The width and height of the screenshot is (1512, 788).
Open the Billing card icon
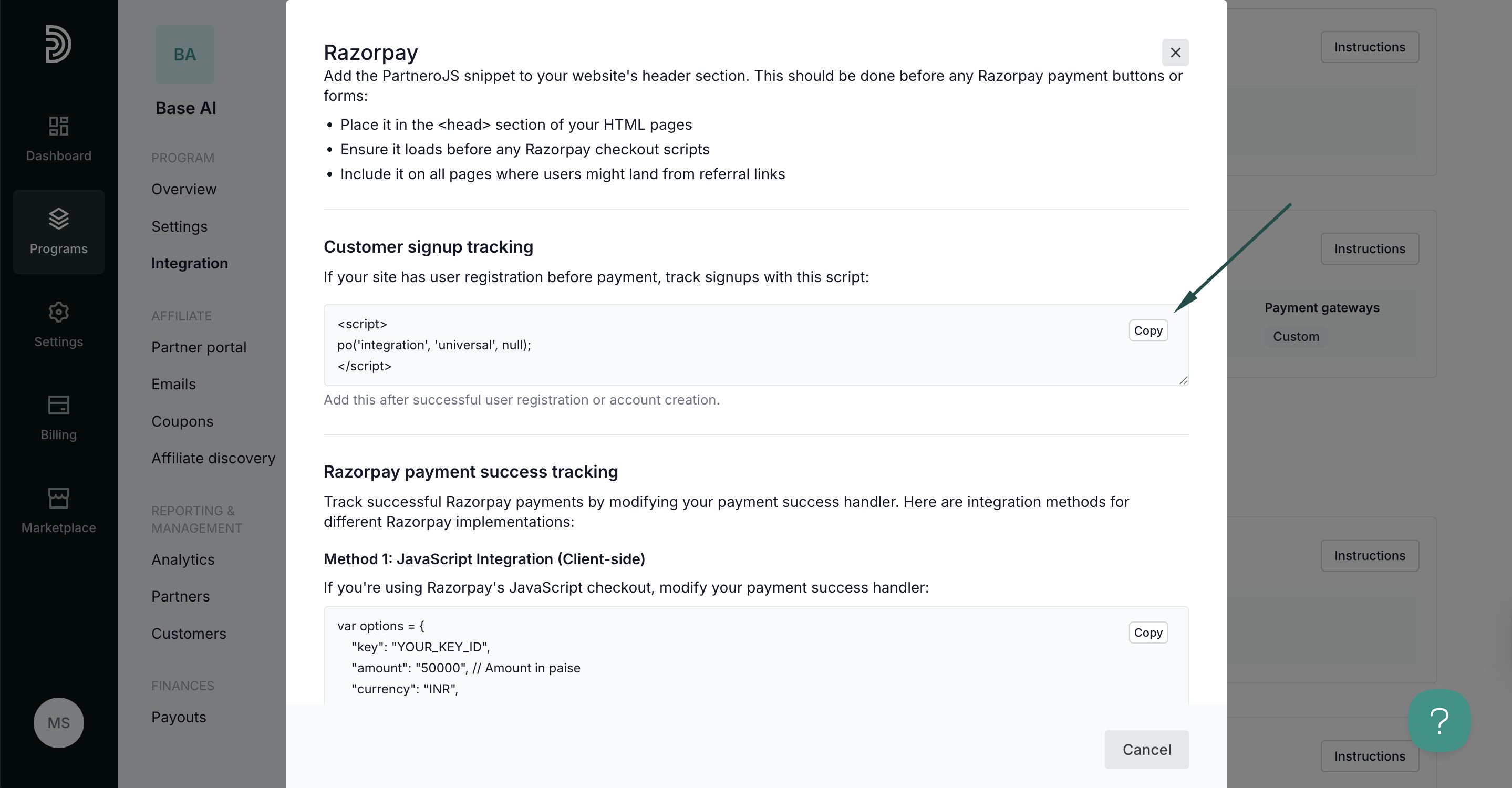[x=59, y=405]
